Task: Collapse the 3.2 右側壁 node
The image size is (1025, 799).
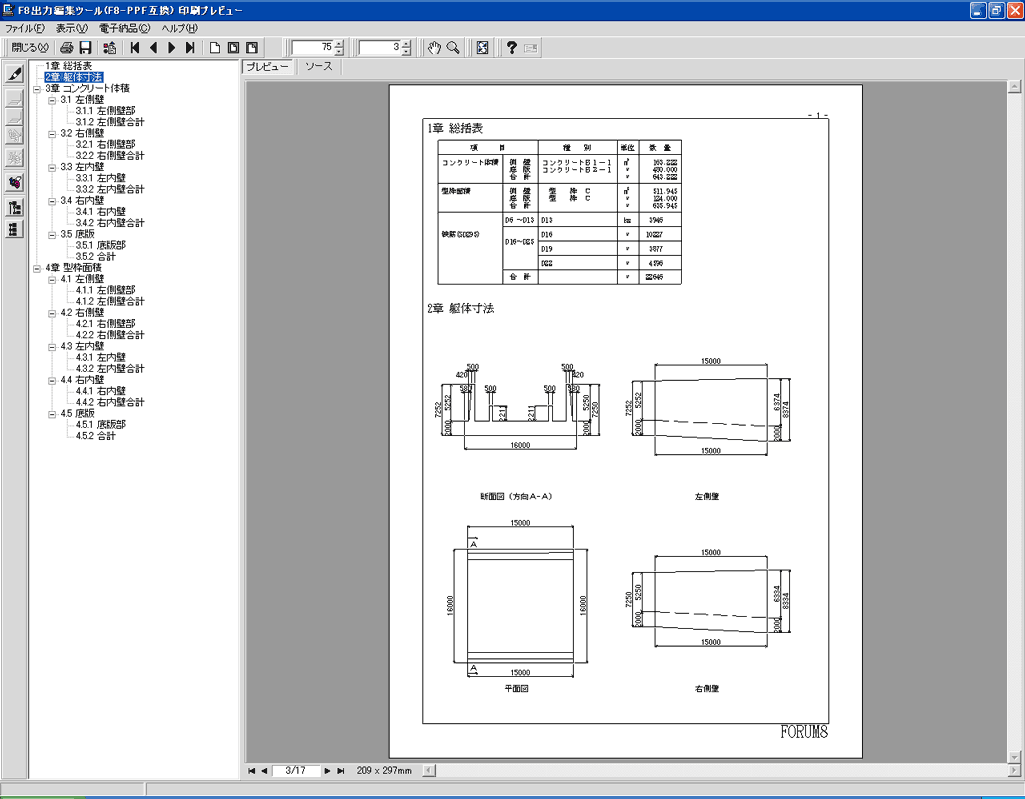Action: (52, 134)
